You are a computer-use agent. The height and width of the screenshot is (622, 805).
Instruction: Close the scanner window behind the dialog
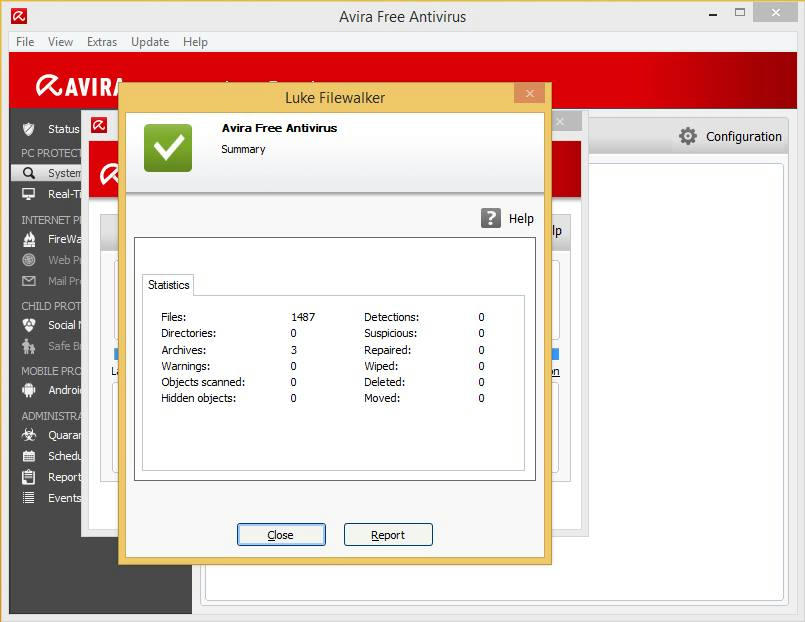tap(560, 122)
